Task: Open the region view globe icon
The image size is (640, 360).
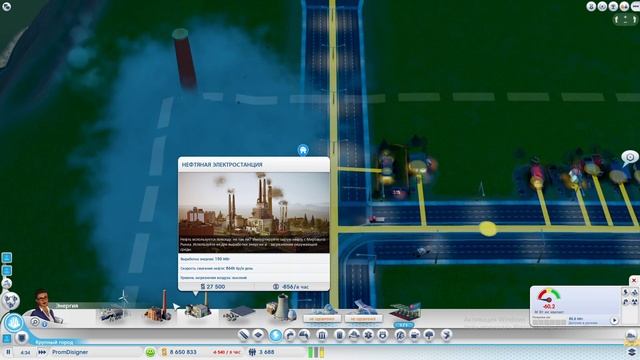Action: (11, 301)
